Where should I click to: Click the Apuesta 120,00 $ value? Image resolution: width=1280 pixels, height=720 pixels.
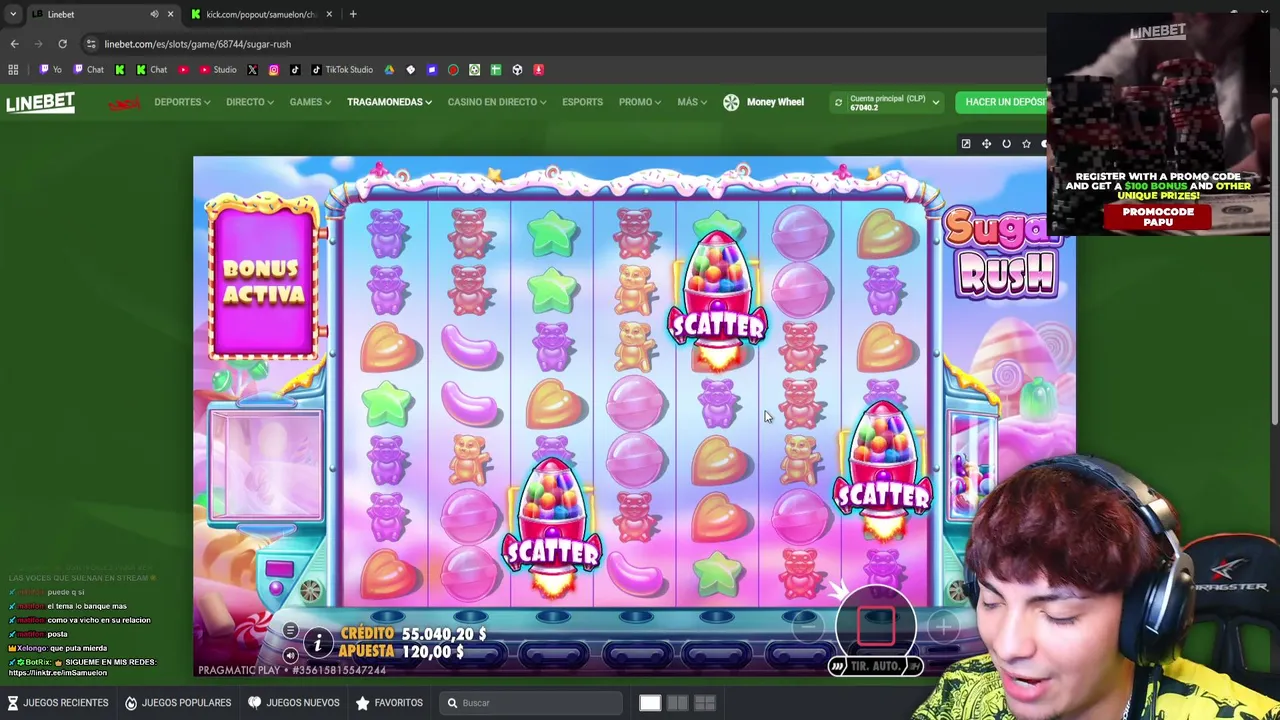point(433,652)
